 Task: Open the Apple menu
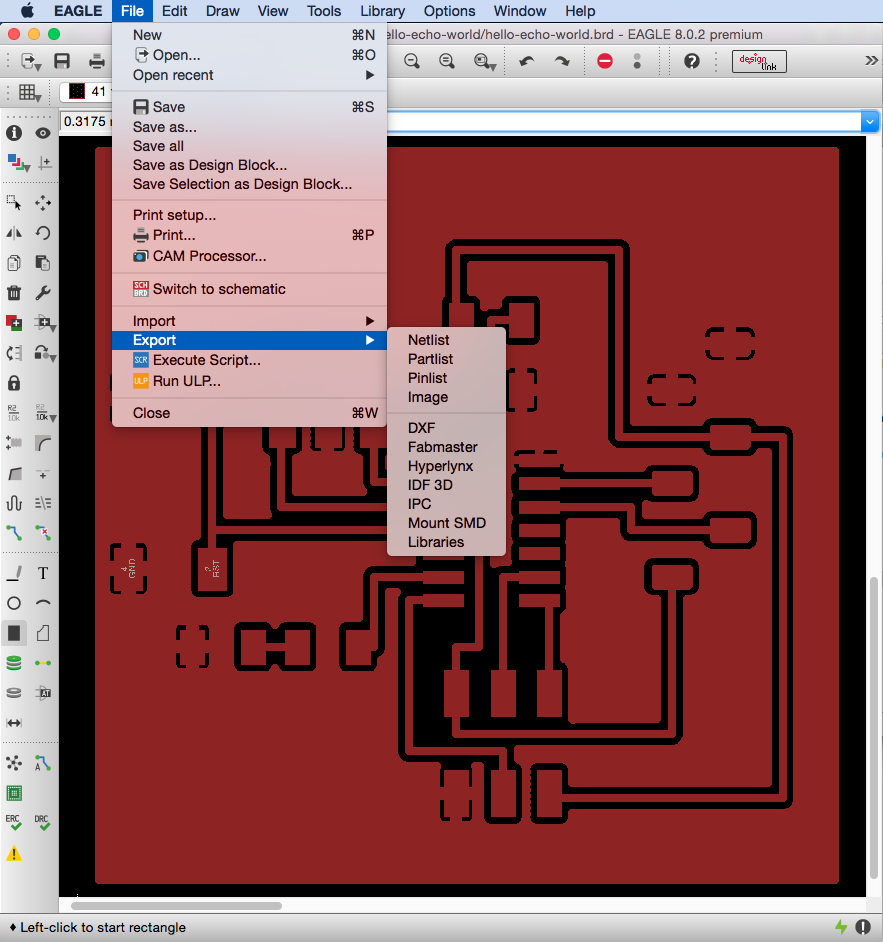point(26,11)
